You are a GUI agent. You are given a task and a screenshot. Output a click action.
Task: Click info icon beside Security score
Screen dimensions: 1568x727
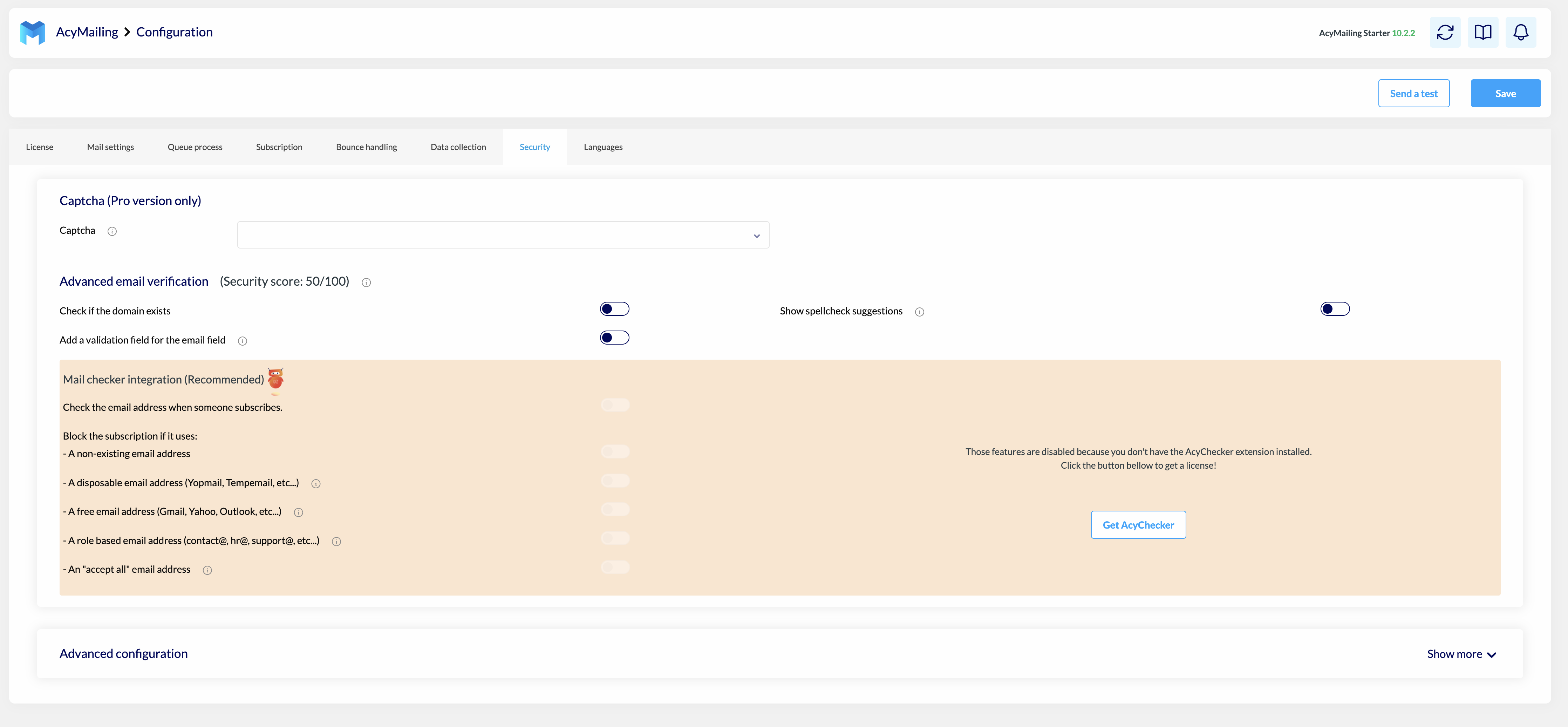coord(367,283)
